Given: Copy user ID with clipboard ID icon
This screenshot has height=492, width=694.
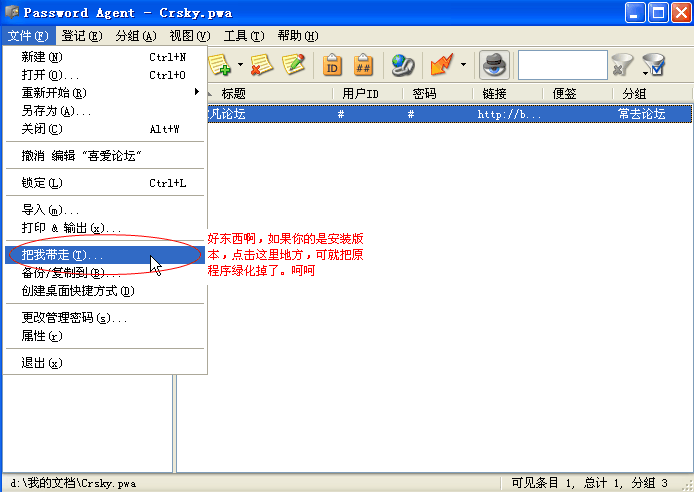Looking at the screenshot, I should point(332,65).
